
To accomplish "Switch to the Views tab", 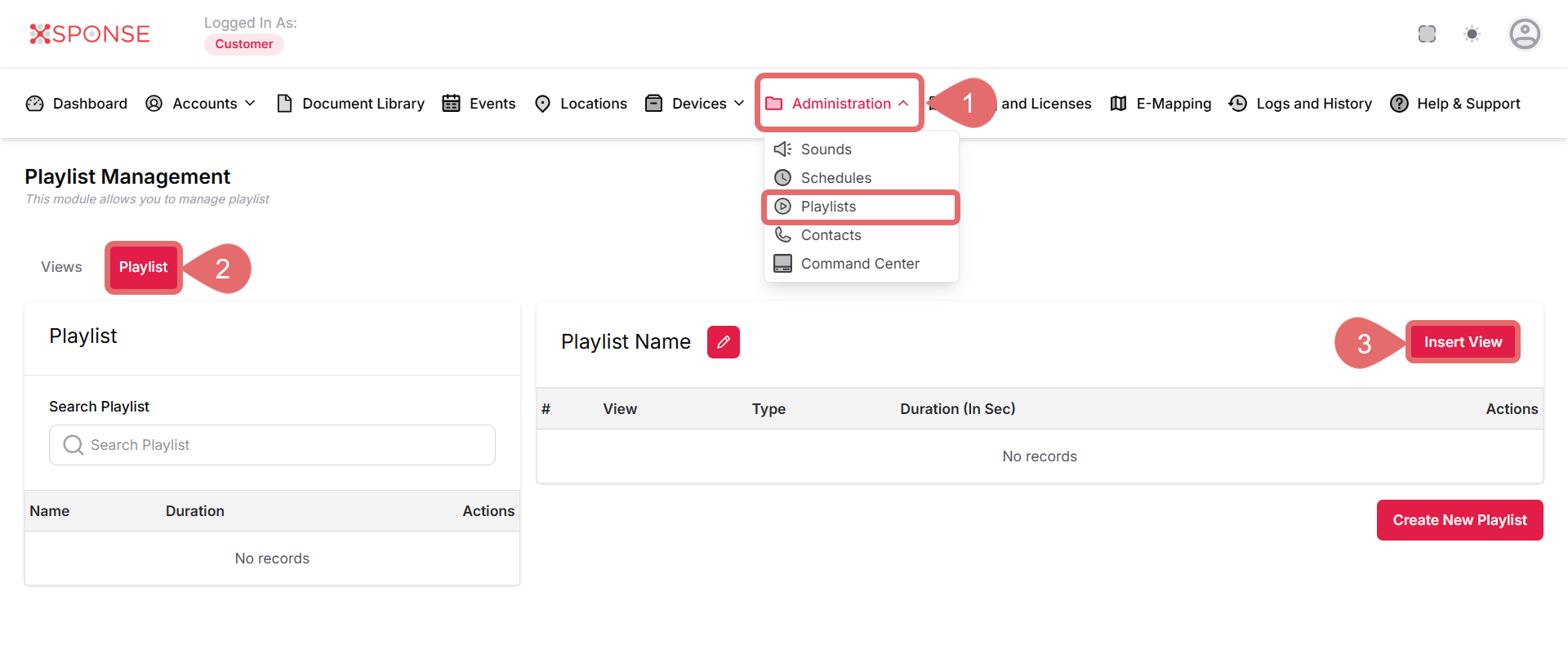I will pos(61,267).
